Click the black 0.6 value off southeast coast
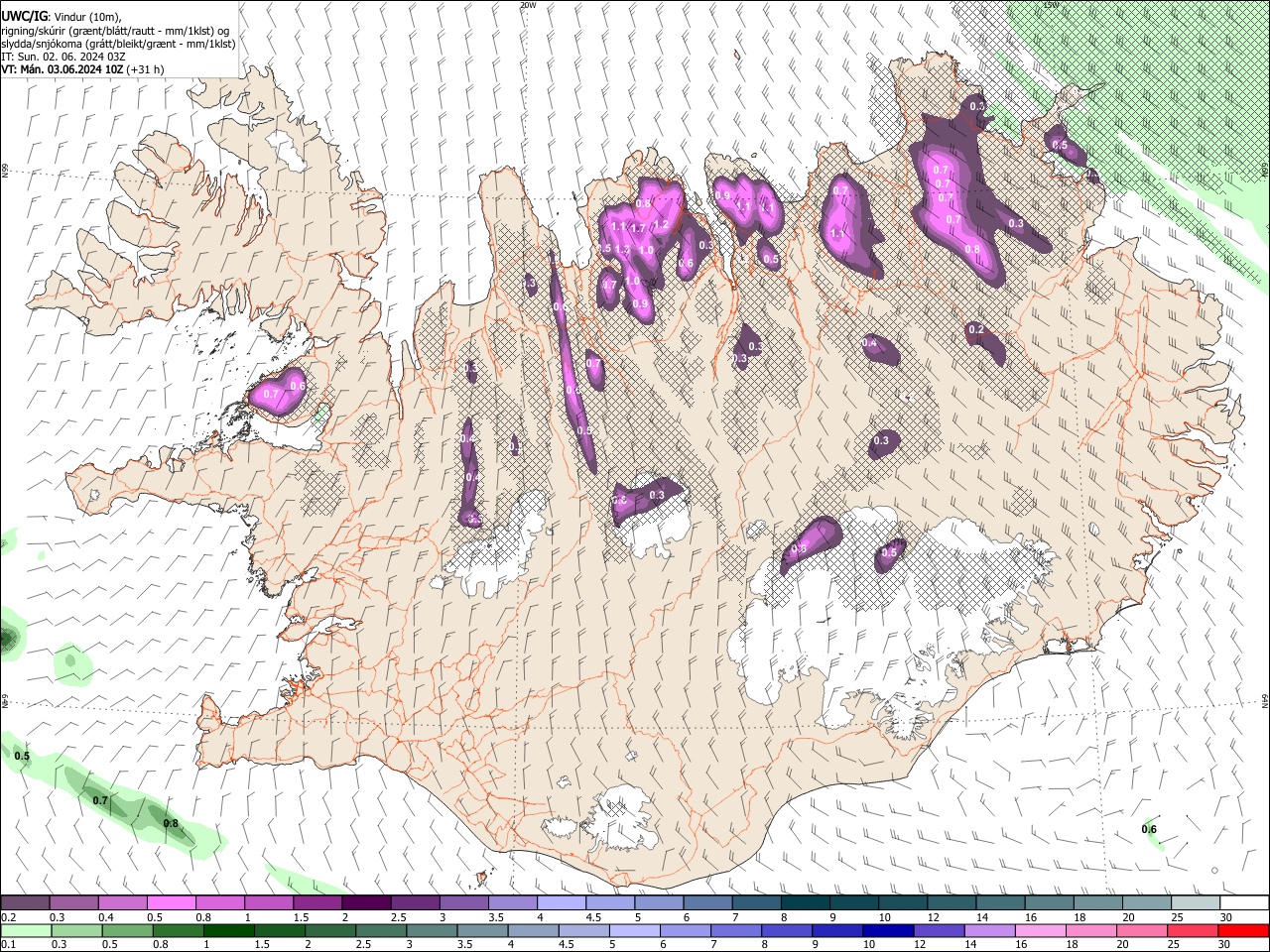Image resolution: width=1270 pixels, height=952 pixels. pyautogui.click(x=1149, y=829)
